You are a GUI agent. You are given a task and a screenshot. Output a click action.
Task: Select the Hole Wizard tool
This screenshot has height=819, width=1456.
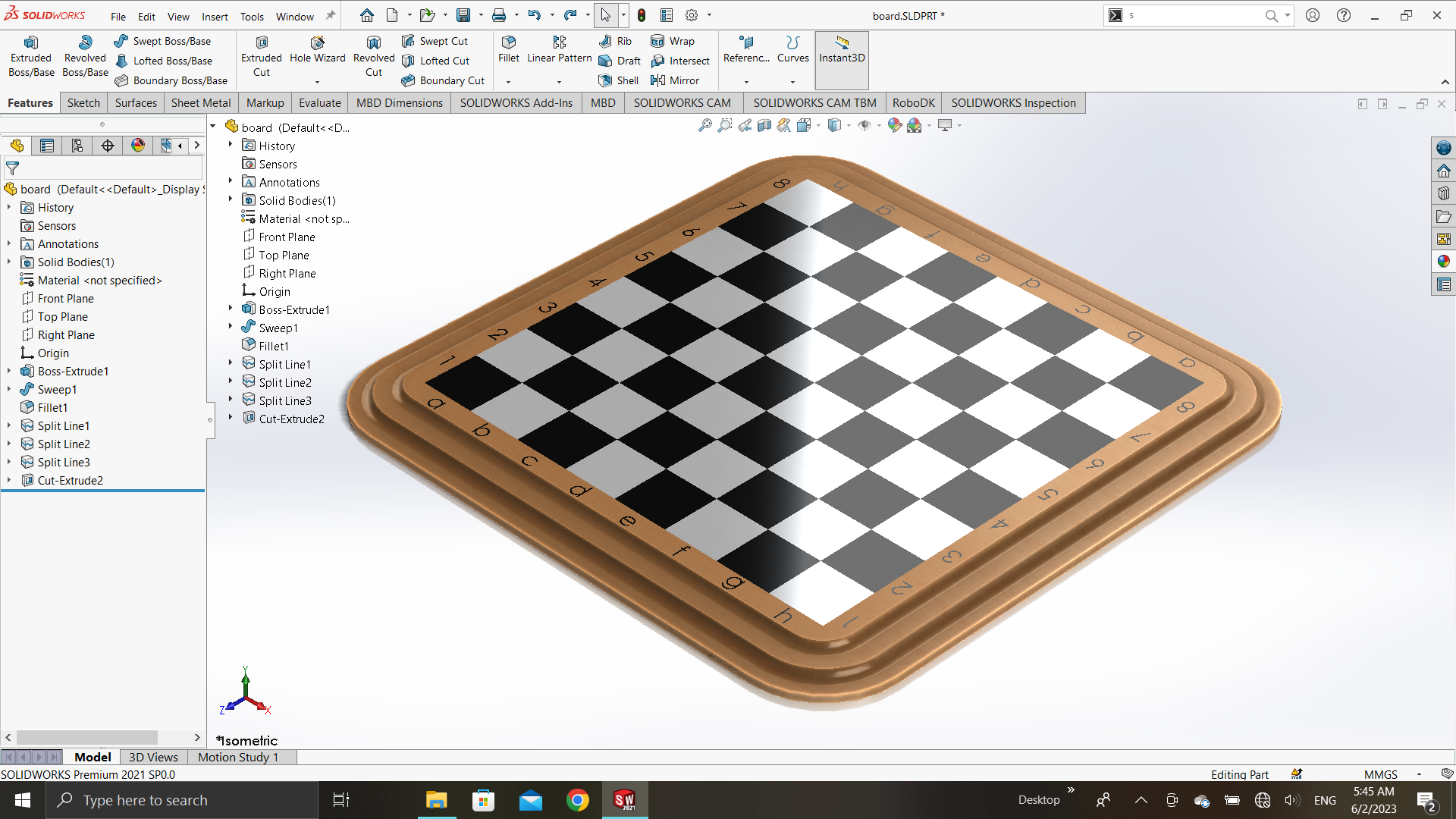[317, 50]
